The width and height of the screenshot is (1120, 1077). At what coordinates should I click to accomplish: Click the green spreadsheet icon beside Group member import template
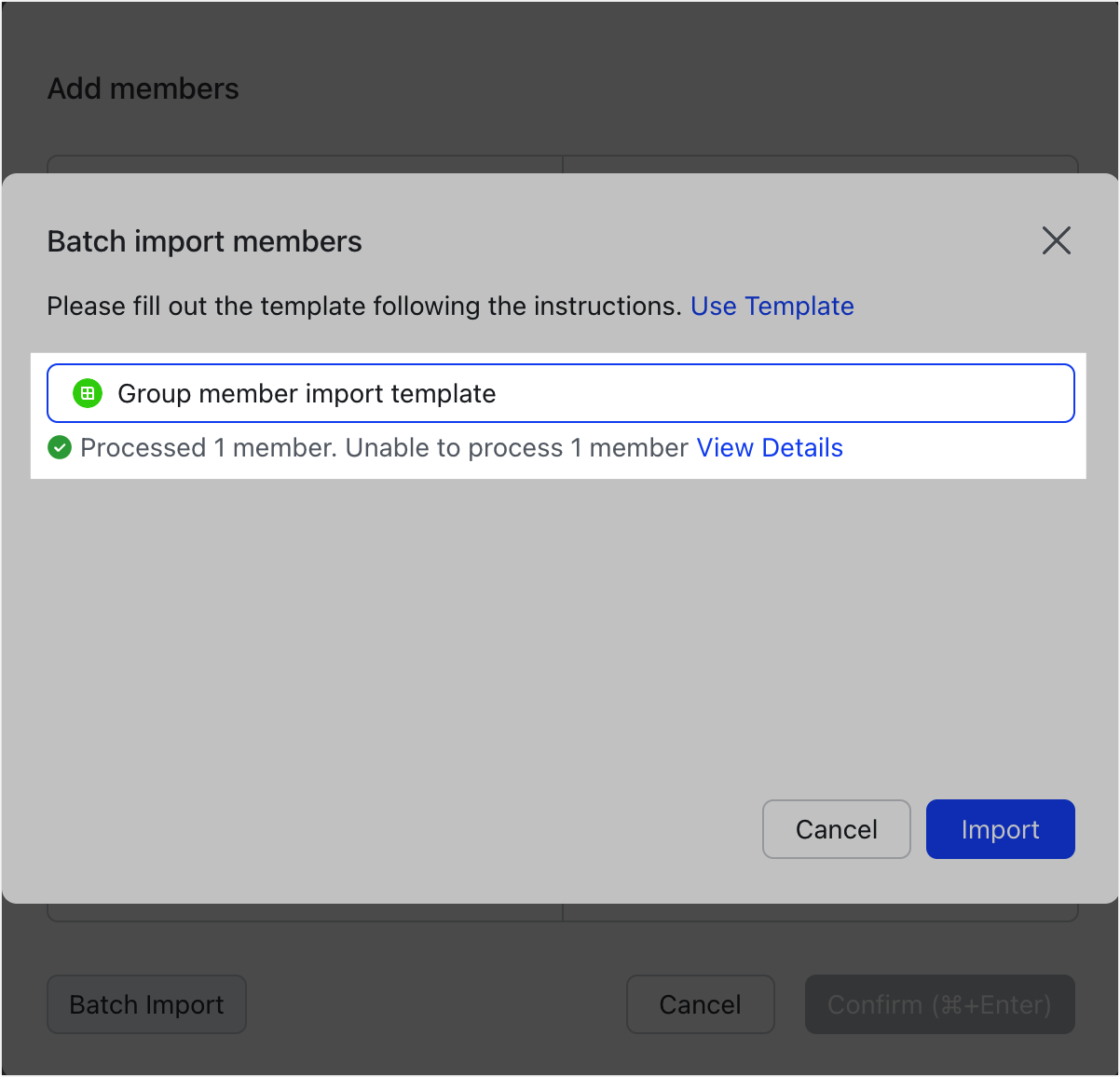(x=88, y=393)
